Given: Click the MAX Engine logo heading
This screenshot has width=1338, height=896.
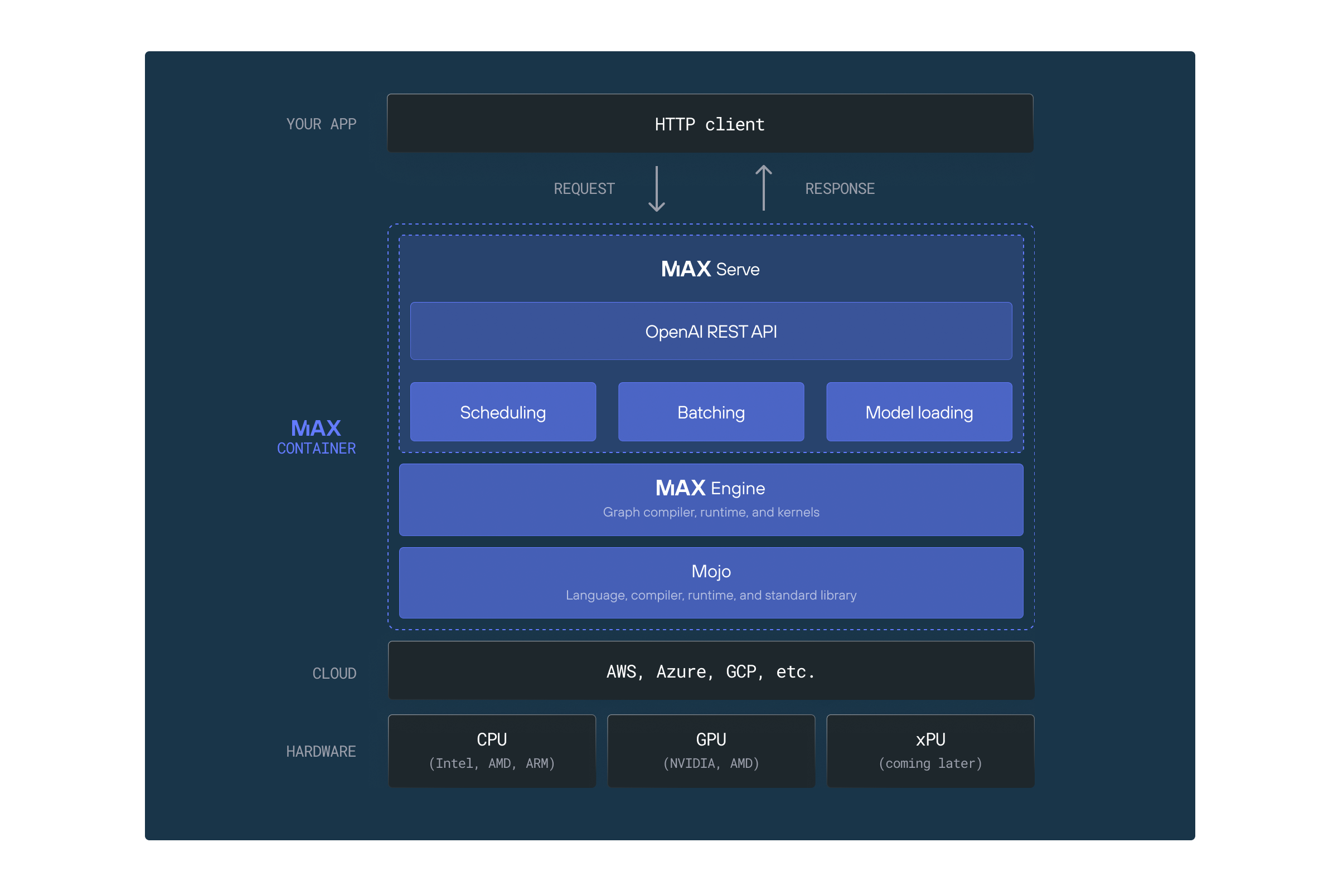Looking at the screenshot, I should 710,488.
